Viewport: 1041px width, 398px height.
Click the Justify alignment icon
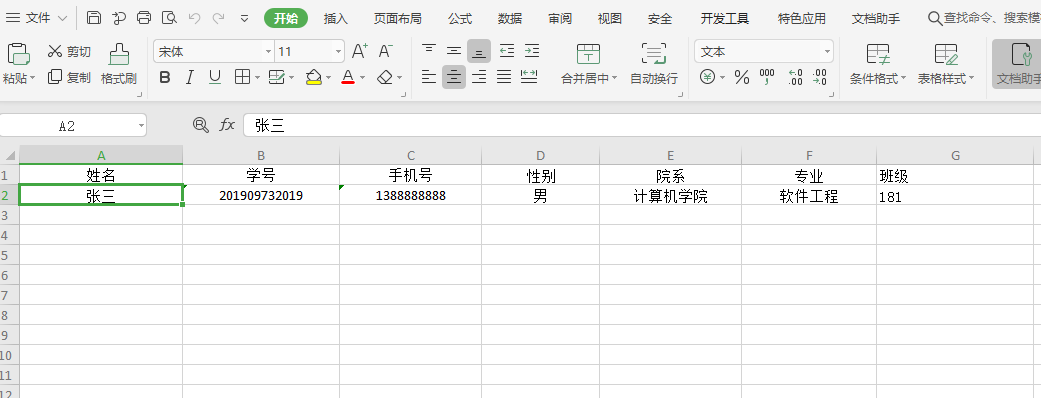point(504,77)
